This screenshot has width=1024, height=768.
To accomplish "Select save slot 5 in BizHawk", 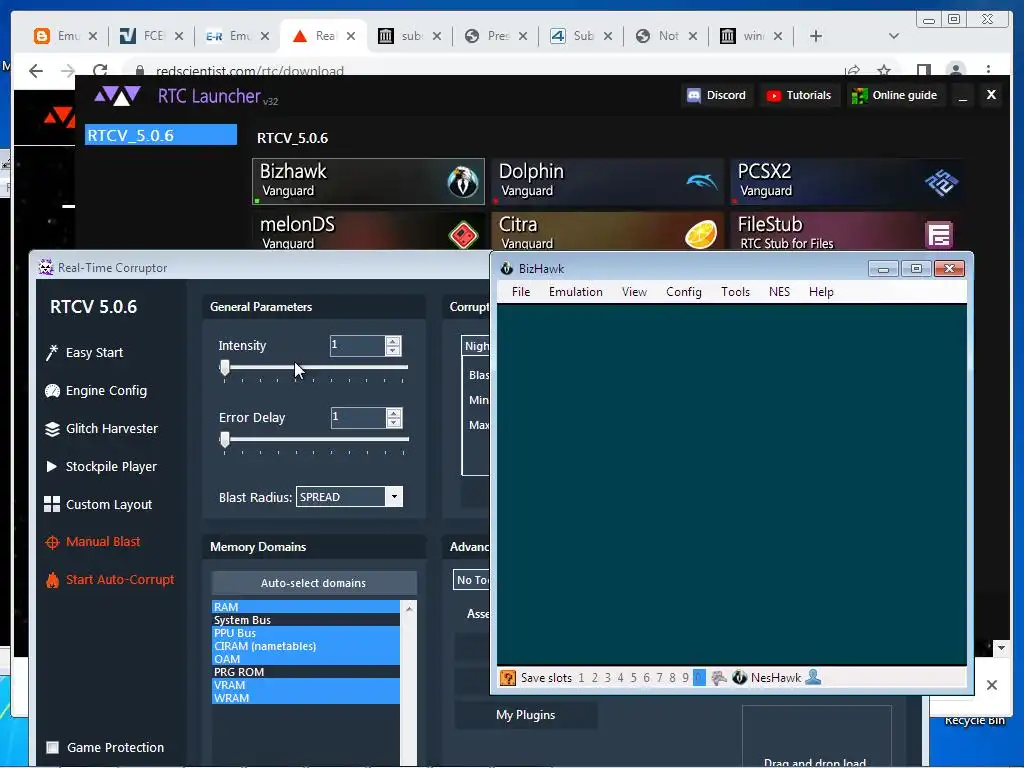I will [x=633, y=678].
